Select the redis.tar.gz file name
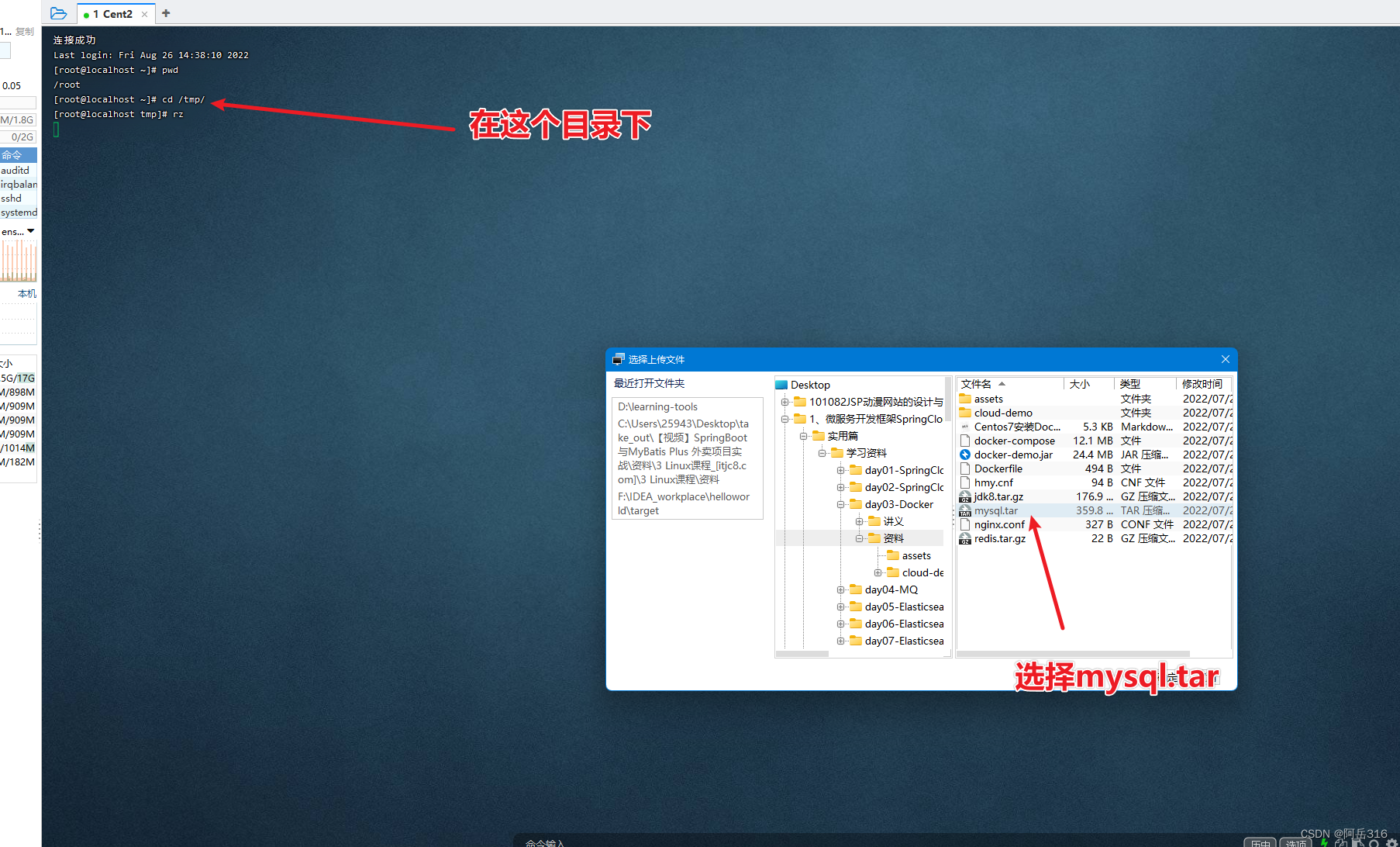Screen dimensions: 1400x847 tap(1000, 538)
